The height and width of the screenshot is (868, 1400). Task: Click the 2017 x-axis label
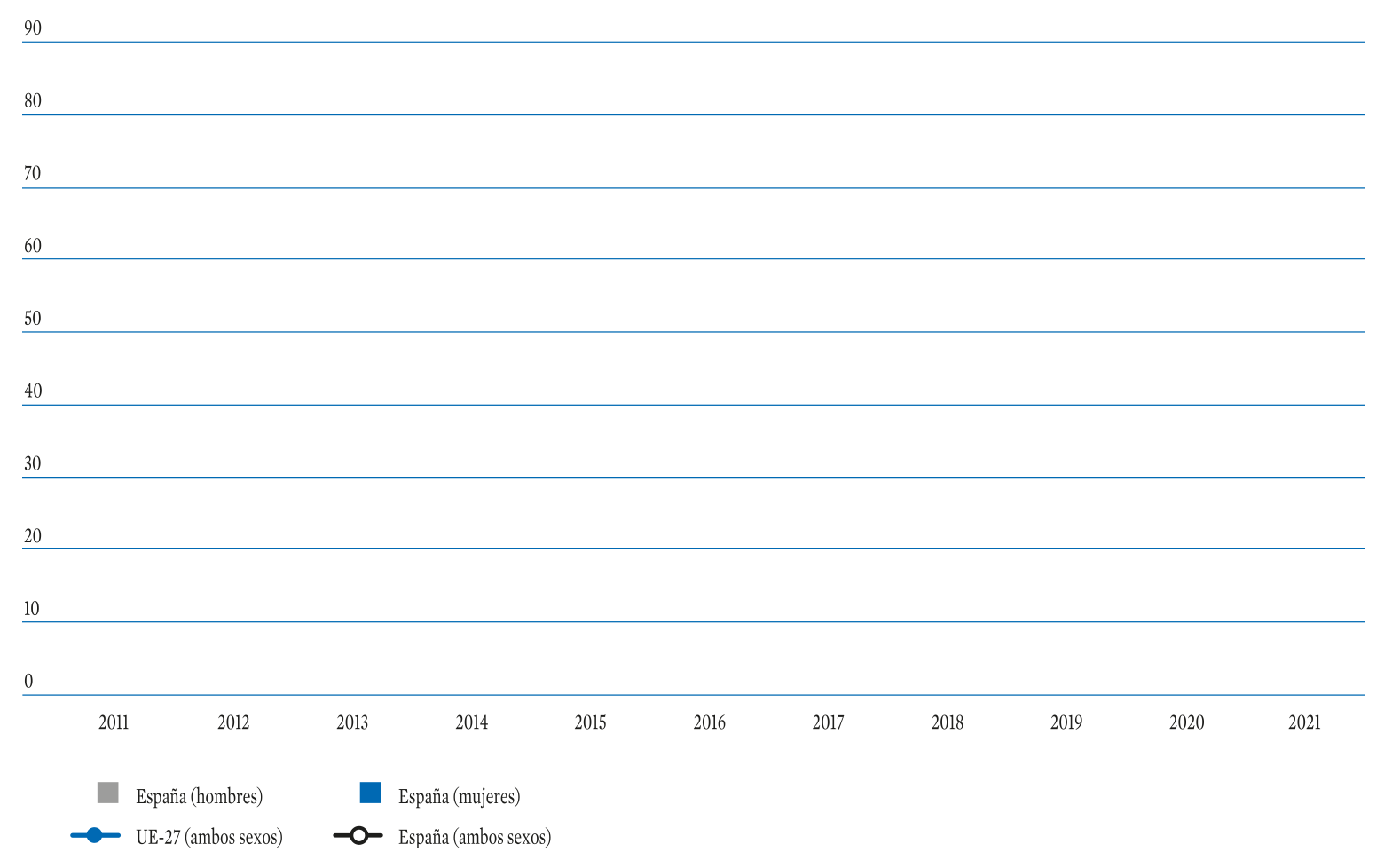pyautogui.click(x=828, y=722)
